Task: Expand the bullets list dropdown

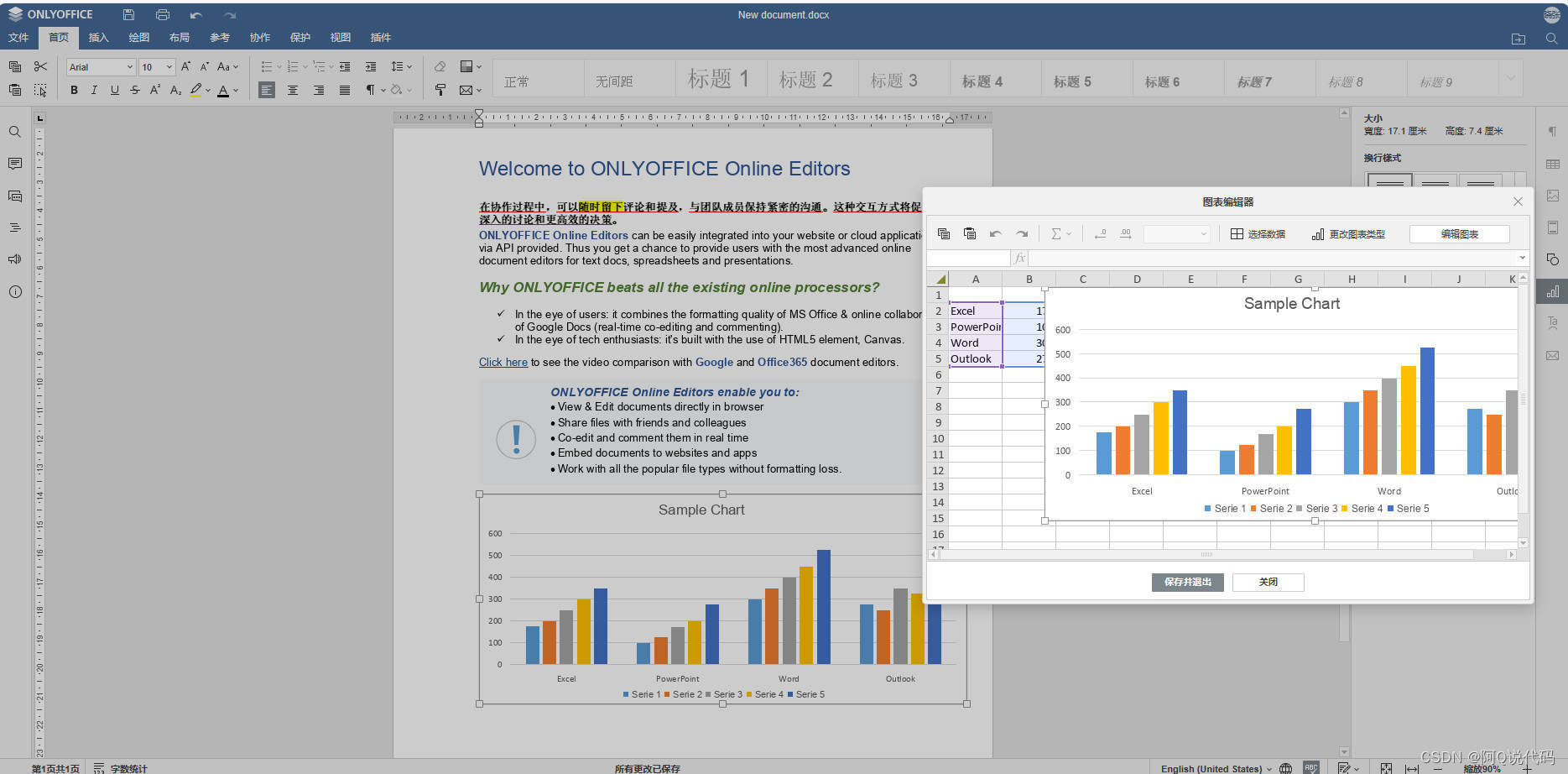Action: pyautogui.click(x=279, y=66)
